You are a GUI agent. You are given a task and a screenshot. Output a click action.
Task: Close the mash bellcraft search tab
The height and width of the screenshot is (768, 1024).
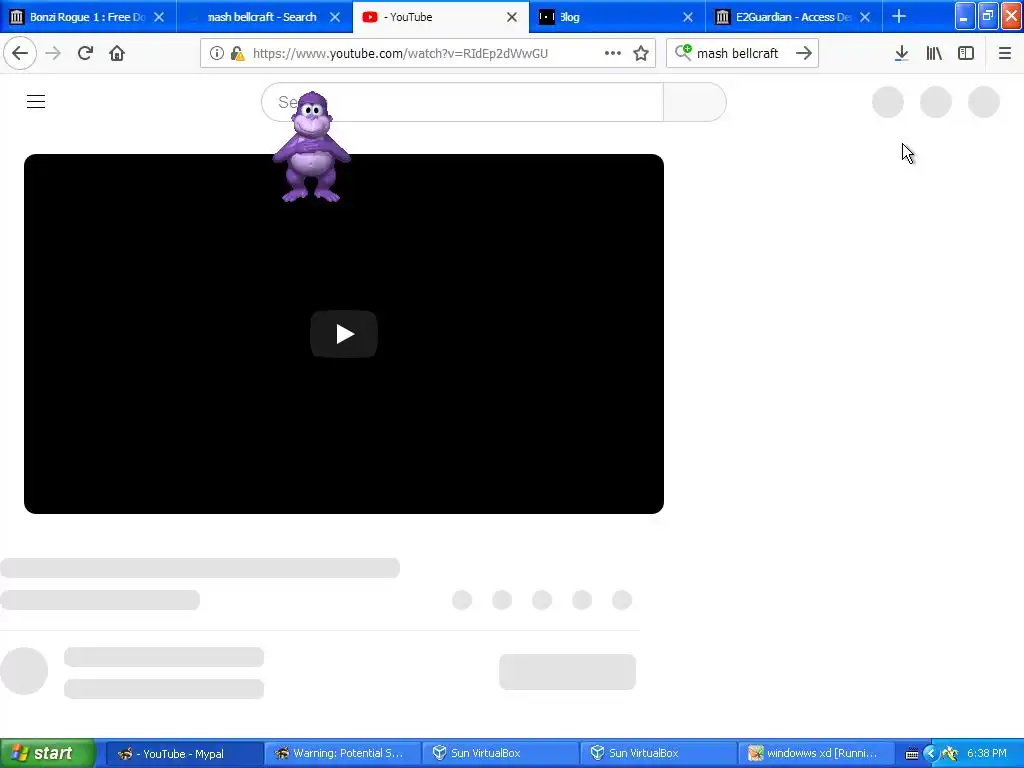click(x=335, y=17)
